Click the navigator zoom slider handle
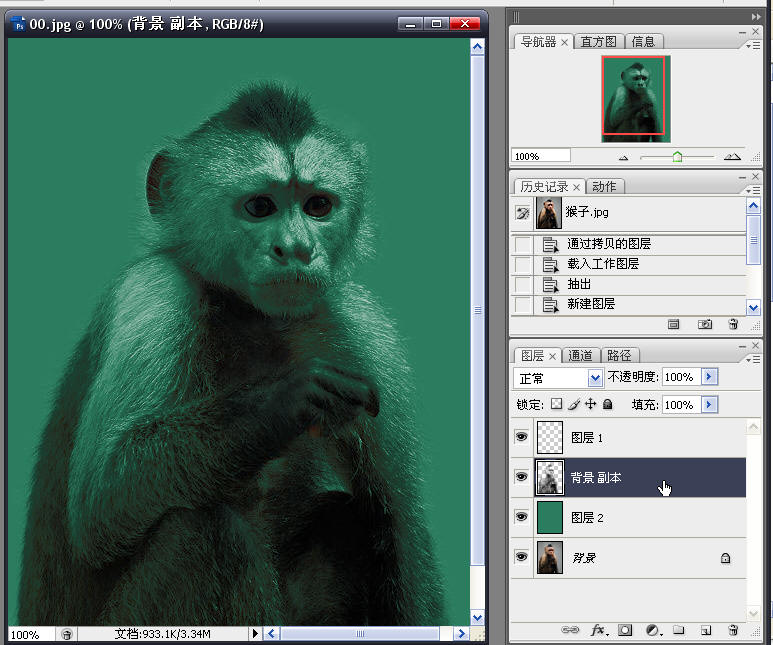 point(677,157)
